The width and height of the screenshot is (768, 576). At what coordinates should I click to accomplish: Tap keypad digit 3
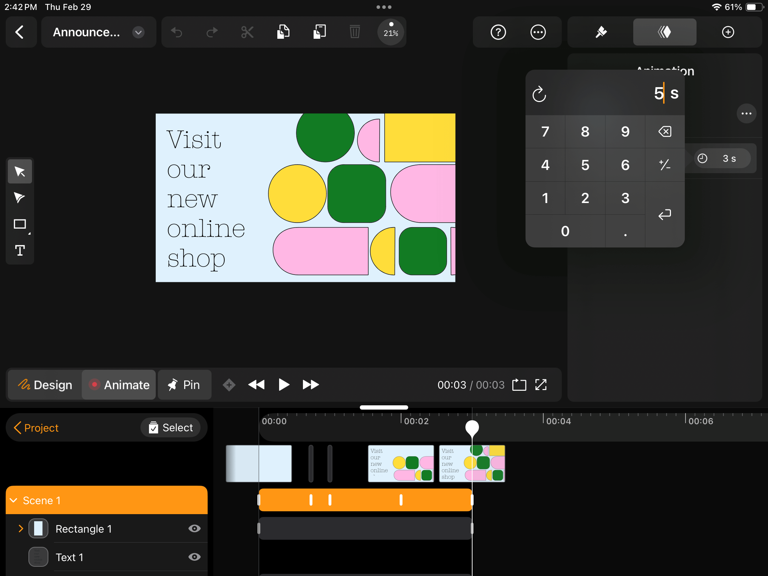pyautogui.click(x=625, y=198)
